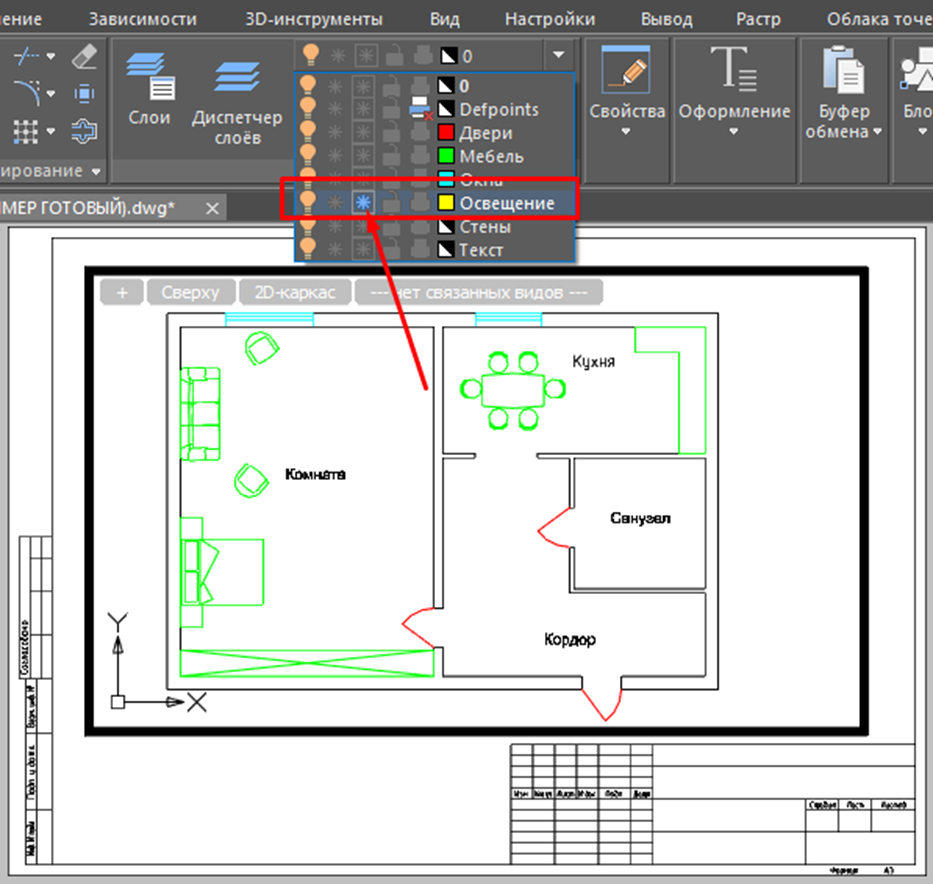933x884 pixels.
Task: Collapse the layer list dropdown arrow
Action: coord(559,55)
